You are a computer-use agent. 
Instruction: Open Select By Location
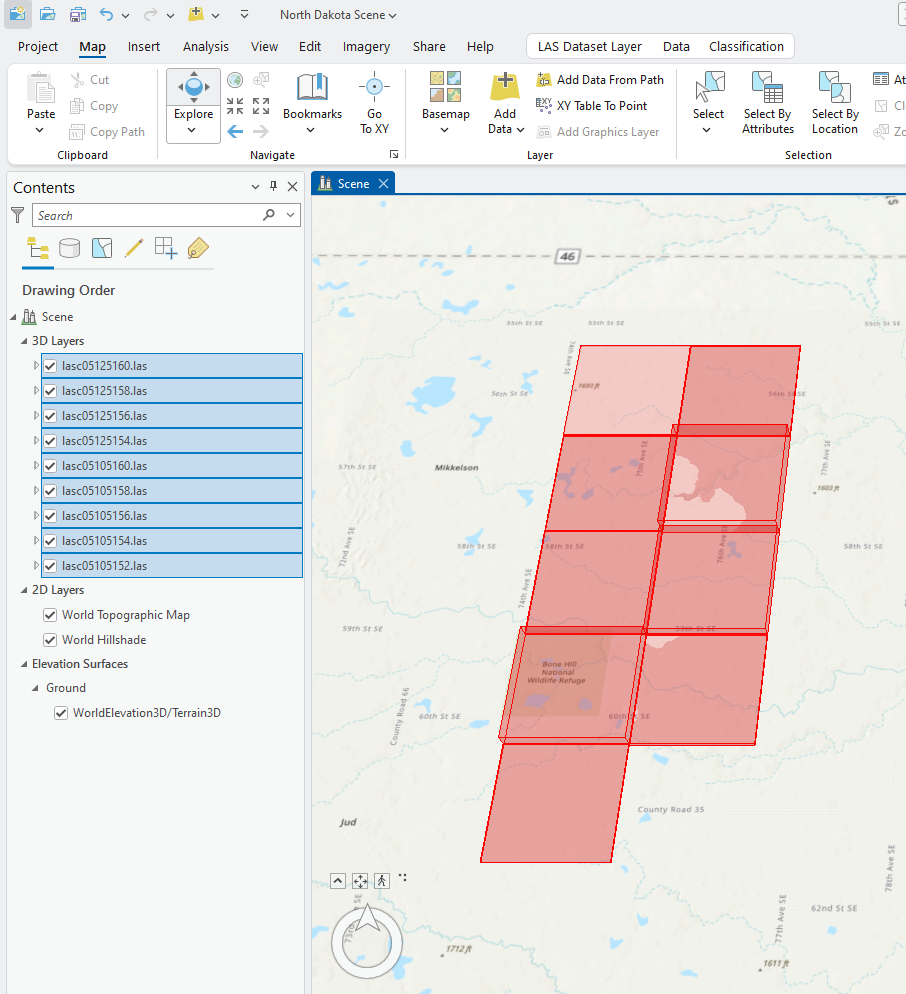tap(834, 100)
